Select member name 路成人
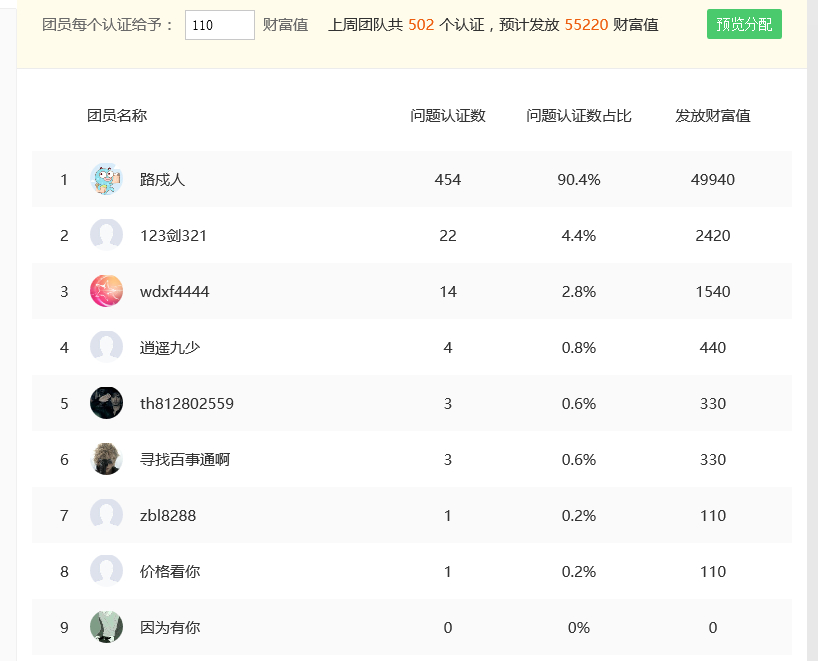 162,179
